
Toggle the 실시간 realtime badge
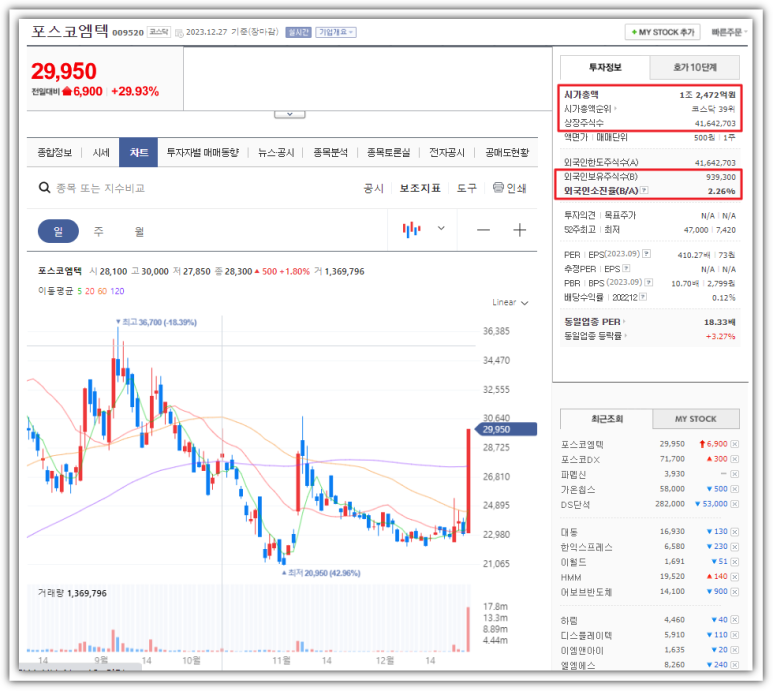pyautogui.click(x=298, y=32)
